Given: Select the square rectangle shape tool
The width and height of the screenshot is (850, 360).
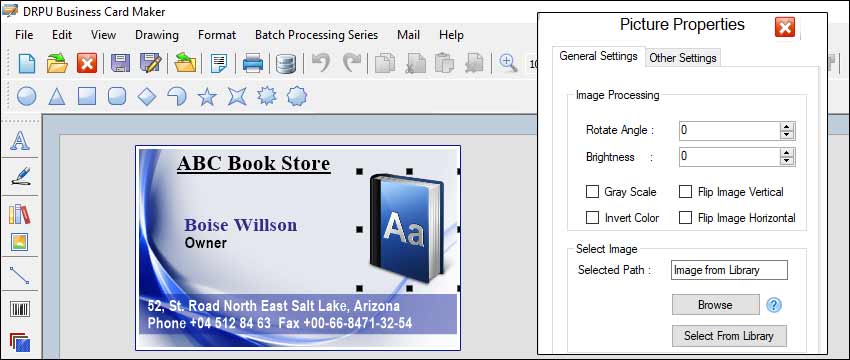Looking at the screenshot, I should click(x=87, y=97).
